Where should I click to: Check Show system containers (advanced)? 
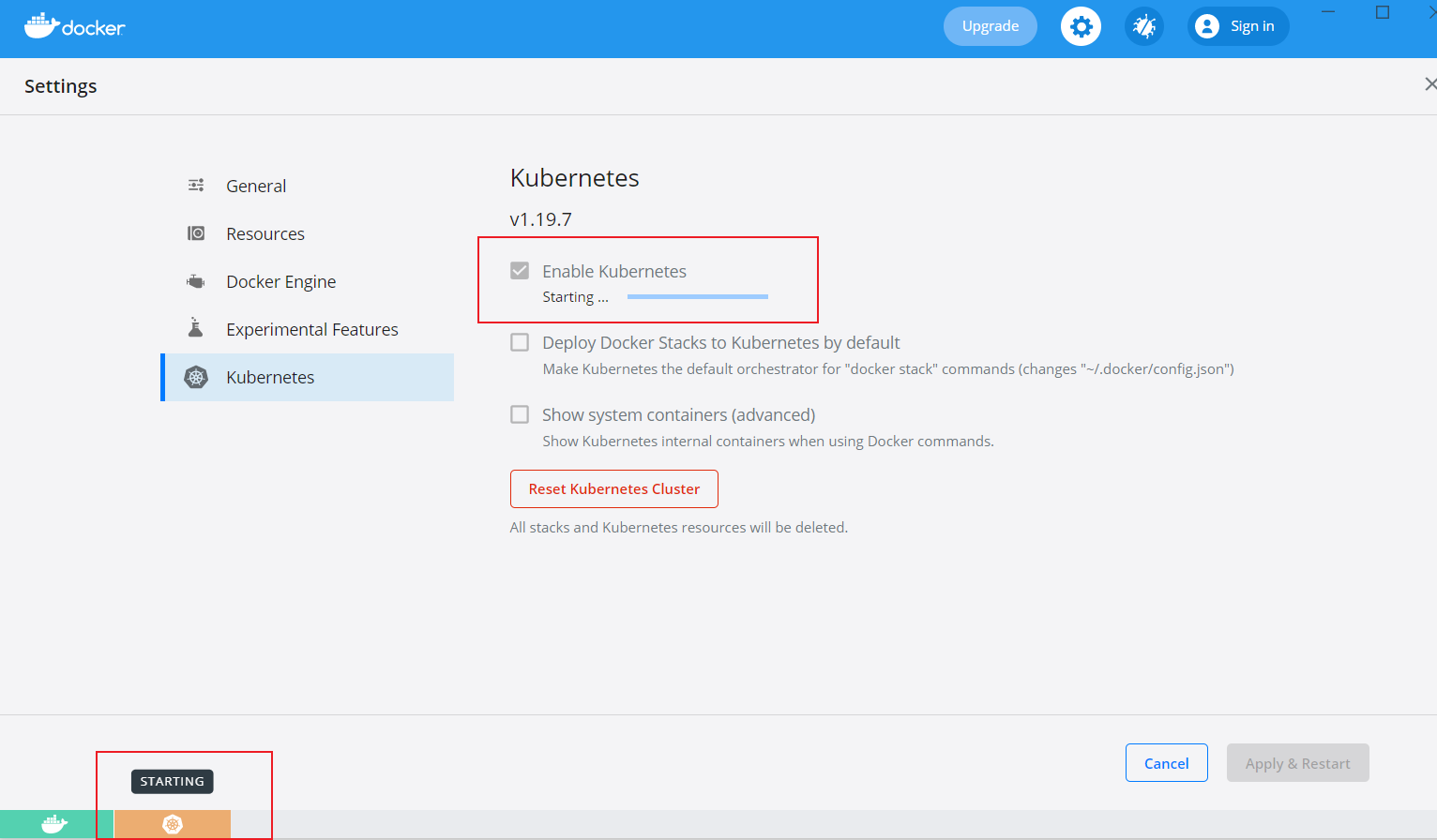520,414
